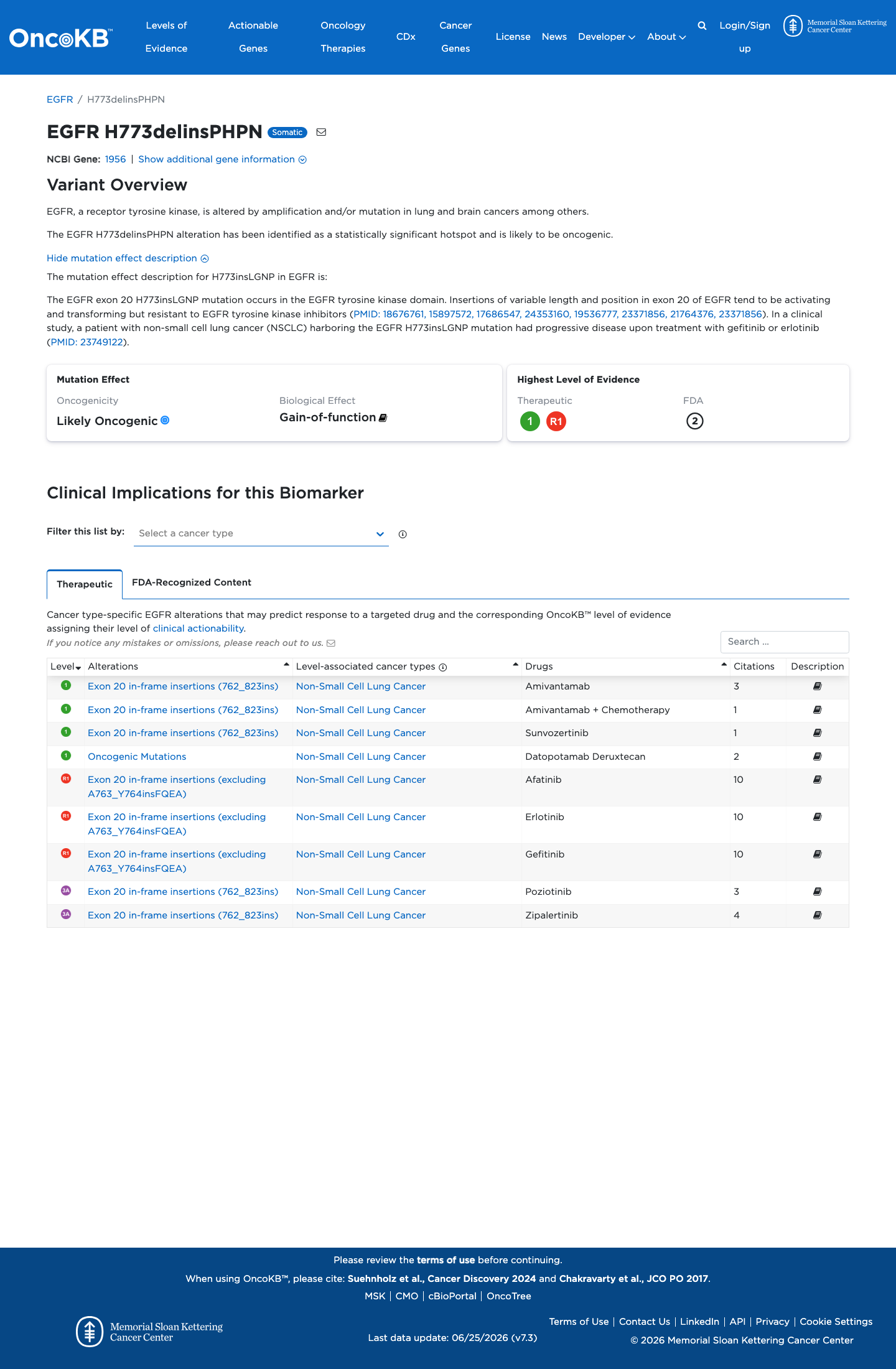This screenshot has height=1369, width=896.
Task: Switch to FDA-Recognized Content tab
Action: (x=192, y=582)
